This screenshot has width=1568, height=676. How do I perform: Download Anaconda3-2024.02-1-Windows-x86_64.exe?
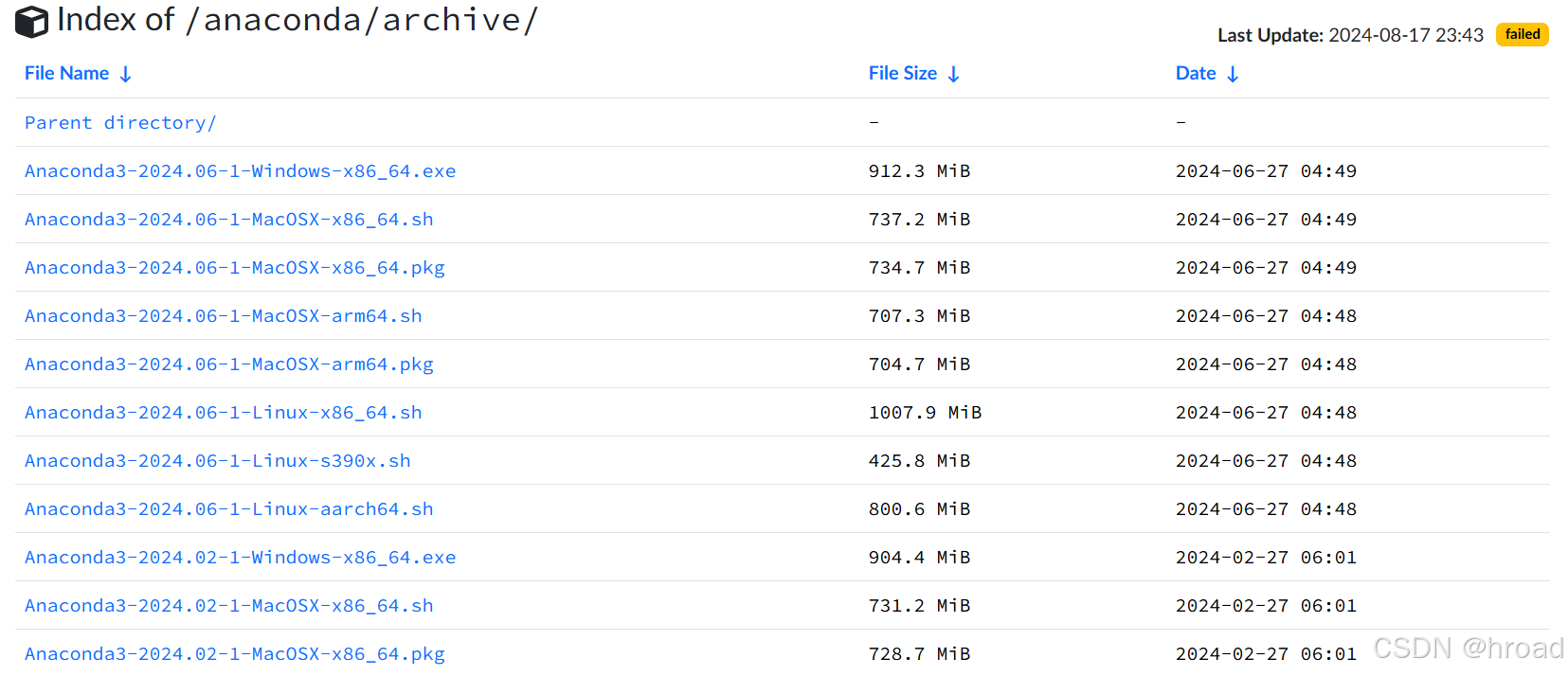[241, 558]
